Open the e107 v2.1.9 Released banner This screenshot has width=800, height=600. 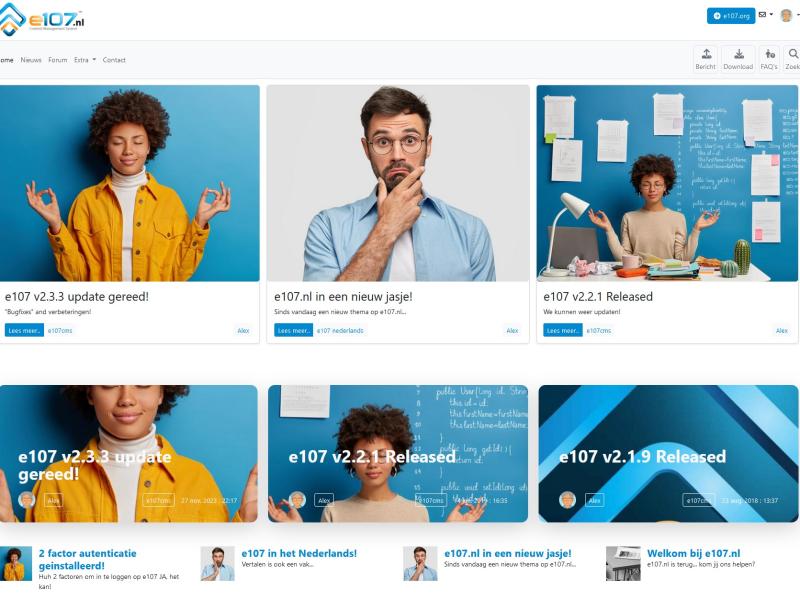[x=668, y=454]
